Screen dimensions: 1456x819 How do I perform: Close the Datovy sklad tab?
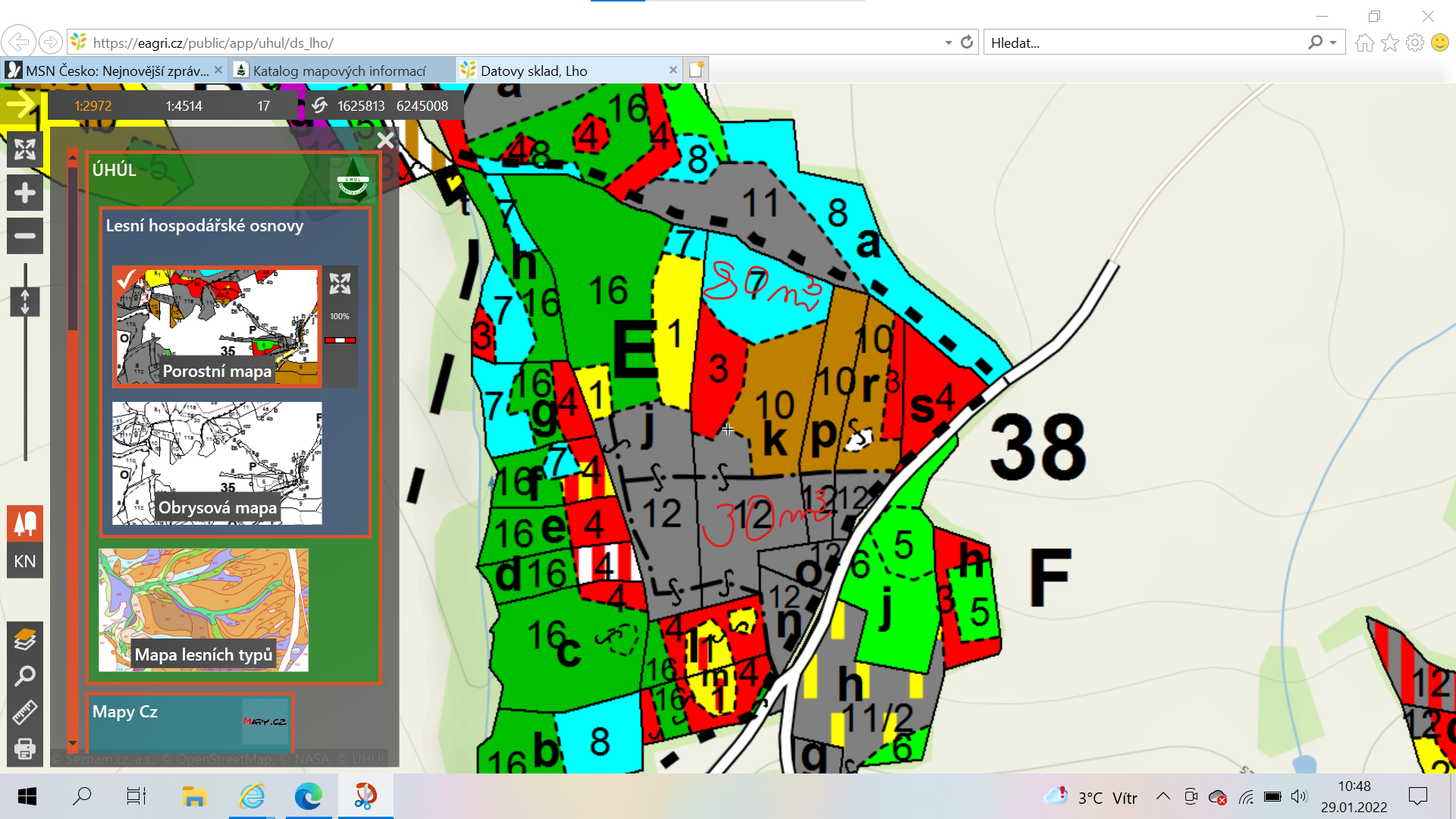point(673,70)
